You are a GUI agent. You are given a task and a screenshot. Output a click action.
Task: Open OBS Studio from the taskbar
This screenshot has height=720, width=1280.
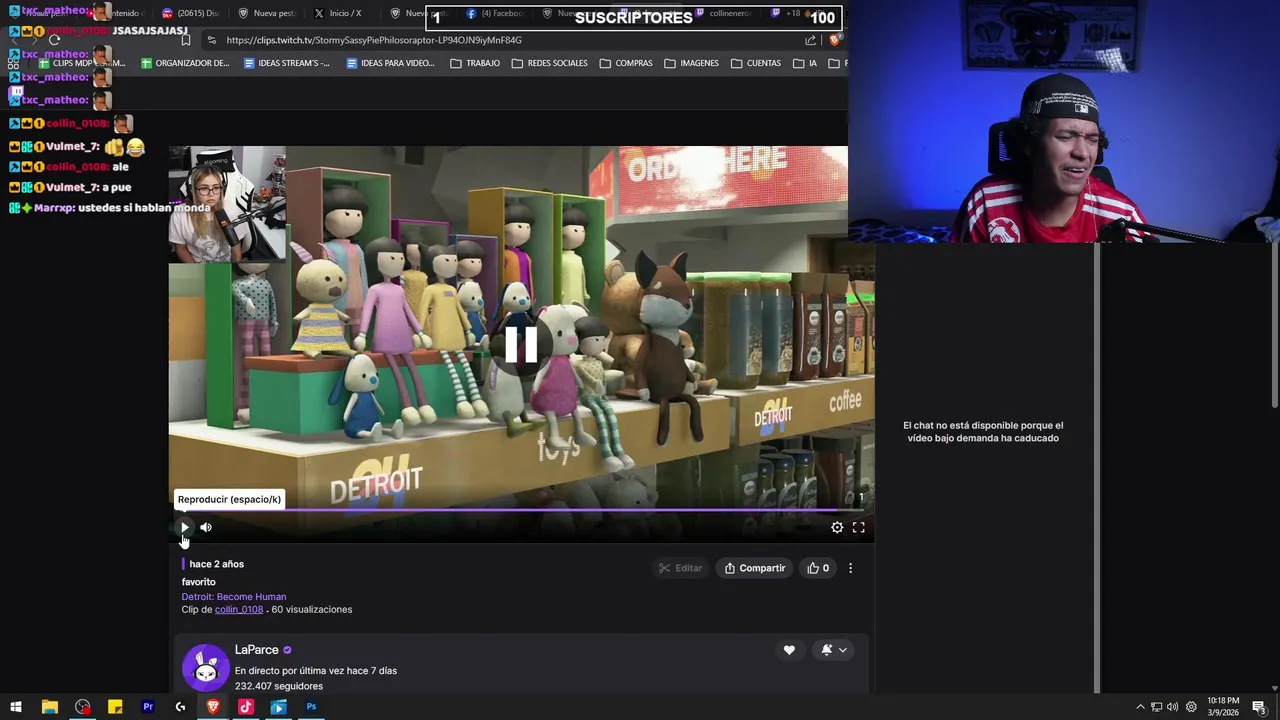click(82, 707)
